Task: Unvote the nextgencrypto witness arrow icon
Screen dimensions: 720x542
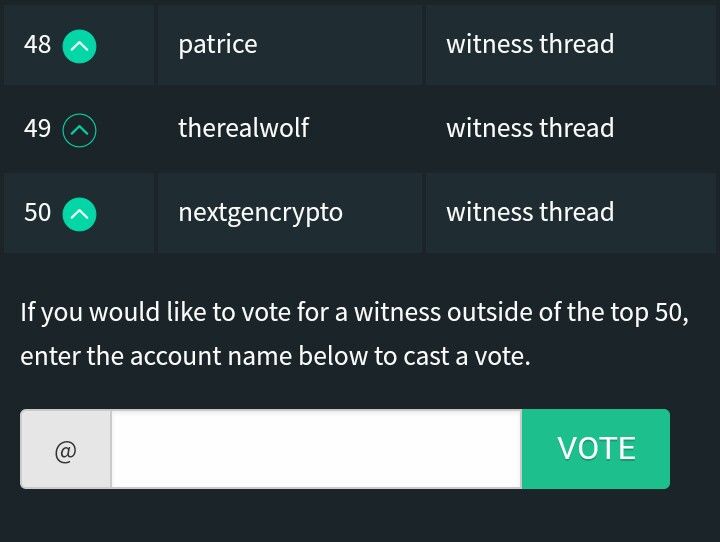Action: [x=80, y=214]
